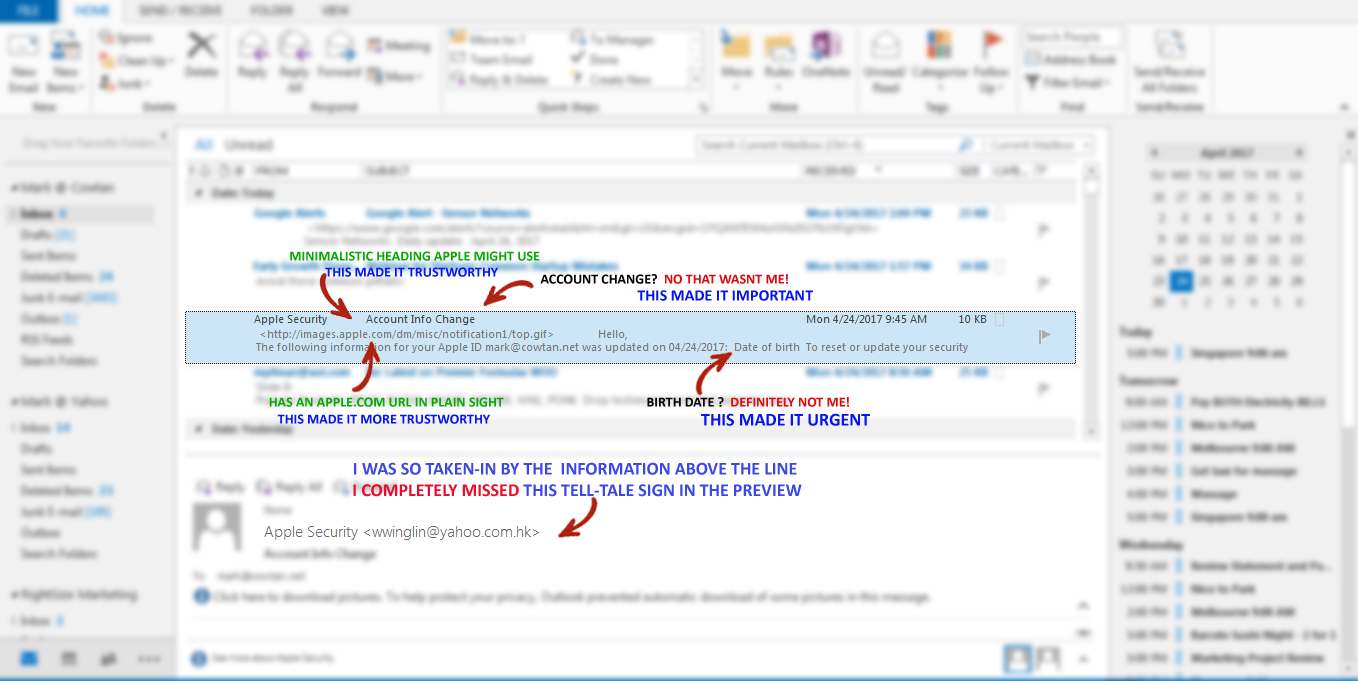Delete the selected message using the ribbon
The image size is (1358, 681).
pos(201,55)
